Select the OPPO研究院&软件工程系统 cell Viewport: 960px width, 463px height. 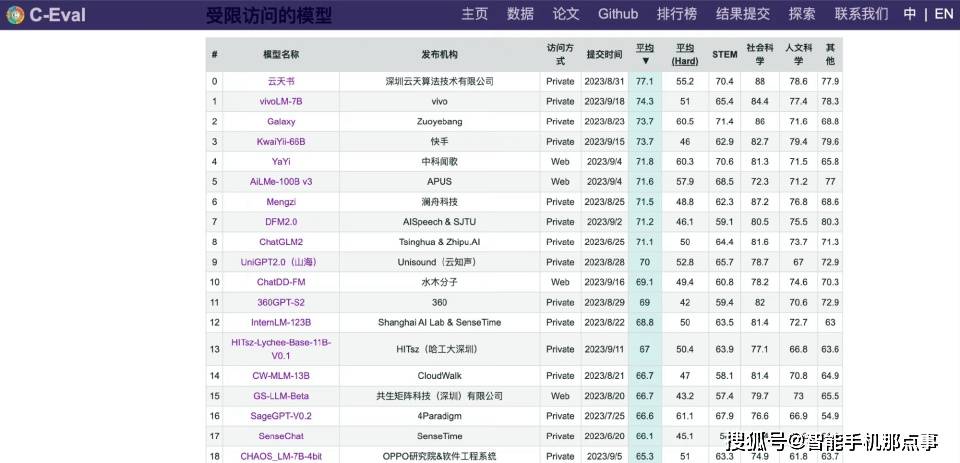(x=440, y=456)
